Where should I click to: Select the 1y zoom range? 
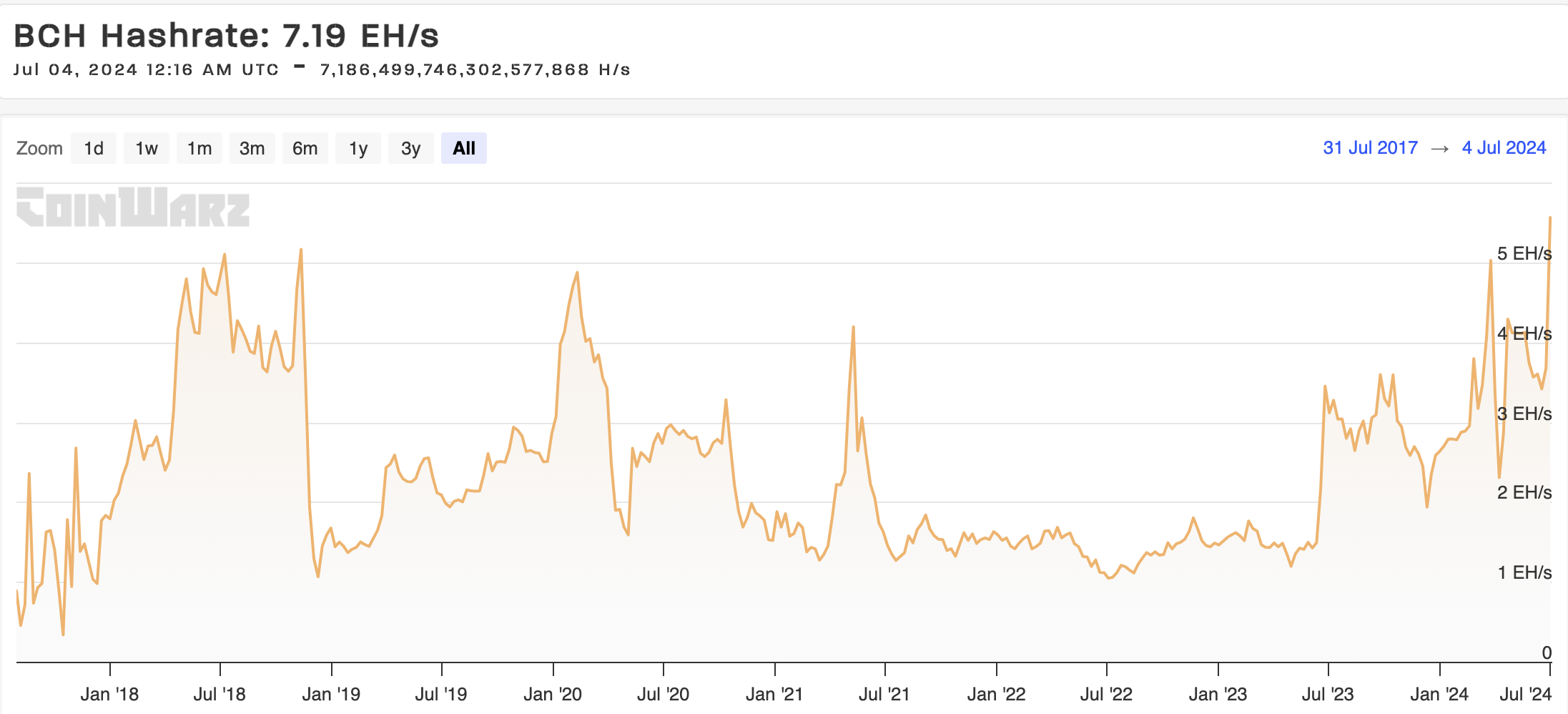tap(358, 148)
